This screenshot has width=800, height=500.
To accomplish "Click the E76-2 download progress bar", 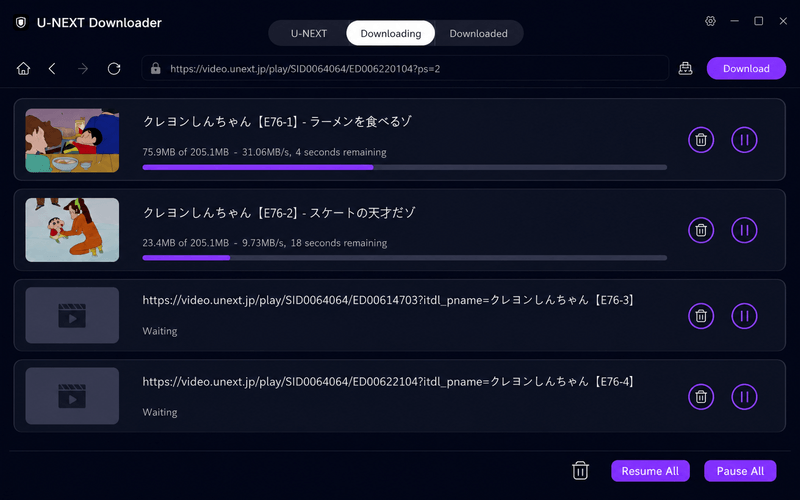I will pyautogui.click(x=405, y=258).
